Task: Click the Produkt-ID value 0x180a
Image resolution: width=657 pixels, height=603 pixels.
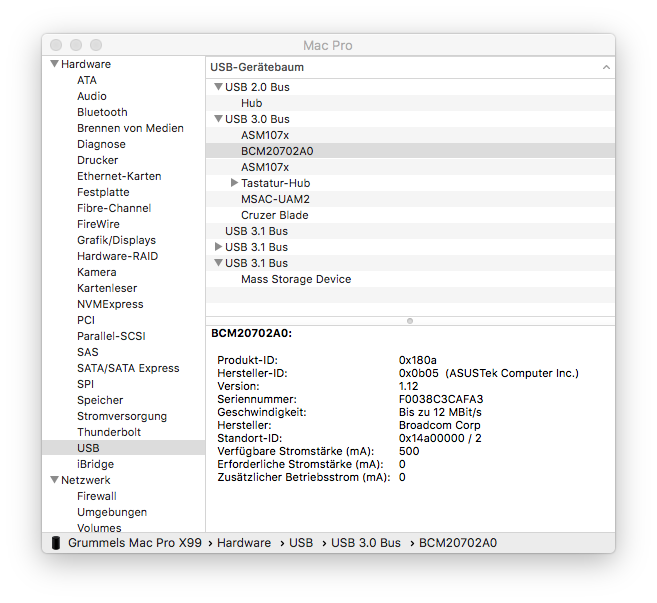Action: pyautogui.click(x=418, y=360)
